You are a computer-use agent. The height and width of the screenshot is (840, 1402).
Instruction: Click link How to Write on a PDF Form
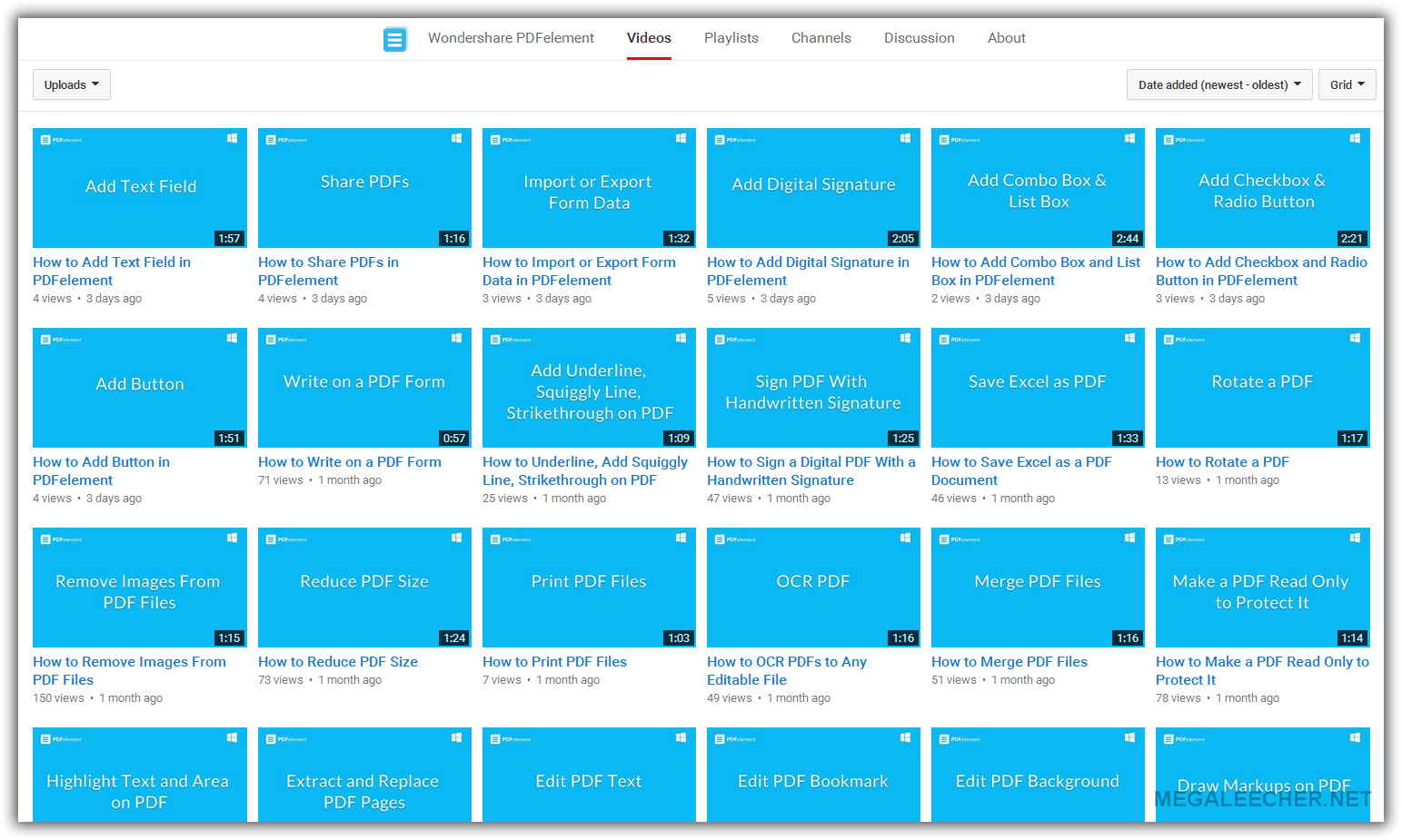click(x=350, y=461)
